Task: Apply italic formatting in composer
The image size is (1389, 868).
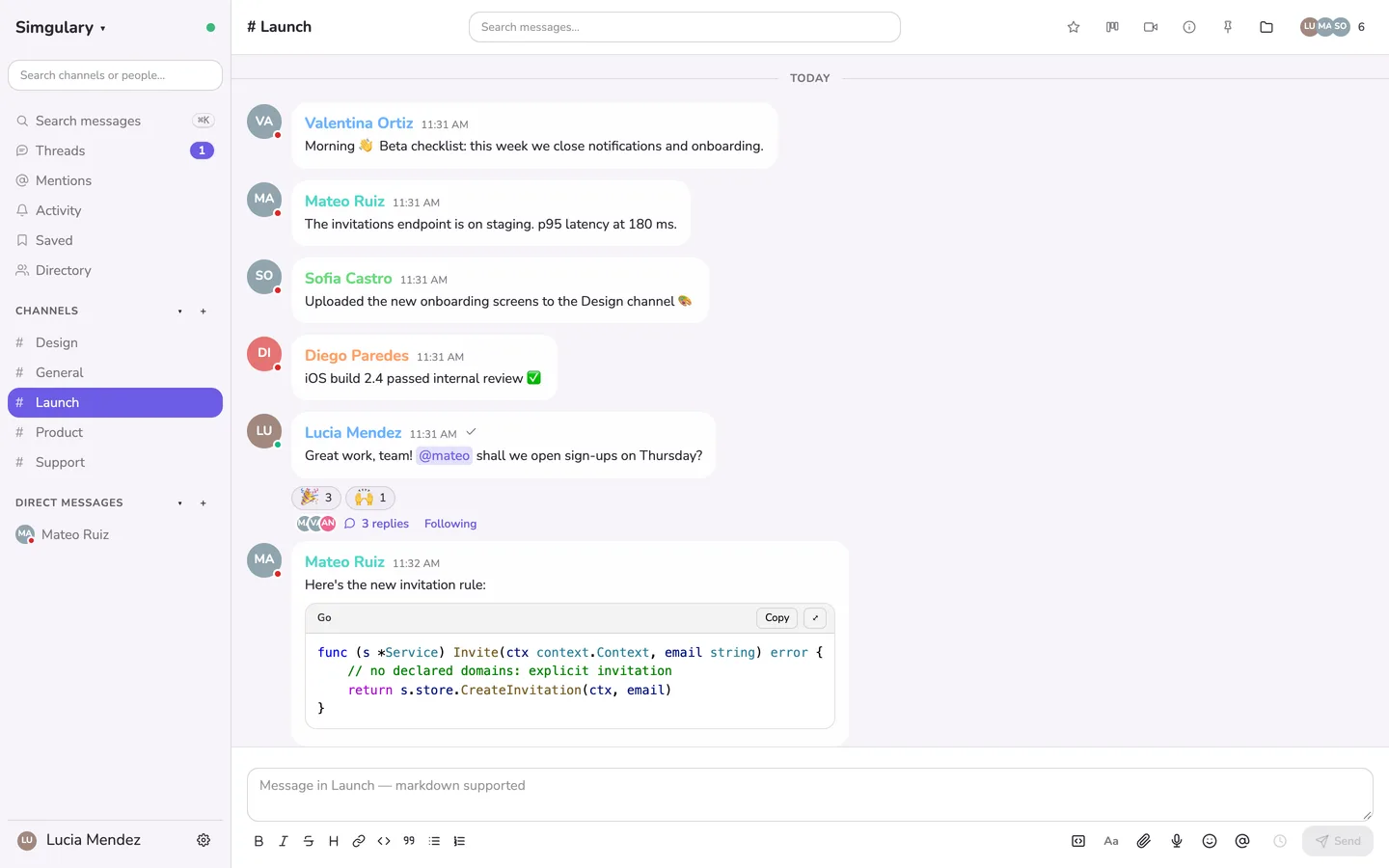Action: tap(284, 841)
